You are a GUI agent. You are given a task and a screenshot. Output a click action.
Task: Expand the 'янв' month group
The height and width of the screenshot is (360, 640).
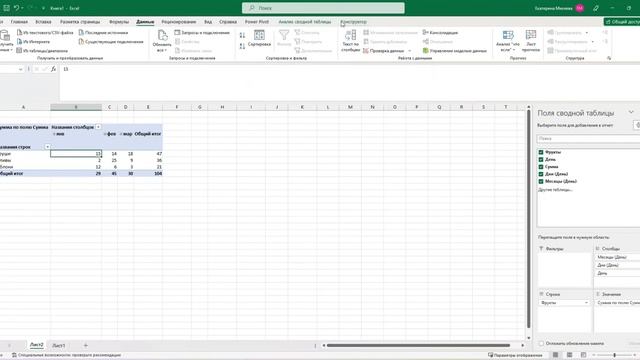click(x=54, y=134)
